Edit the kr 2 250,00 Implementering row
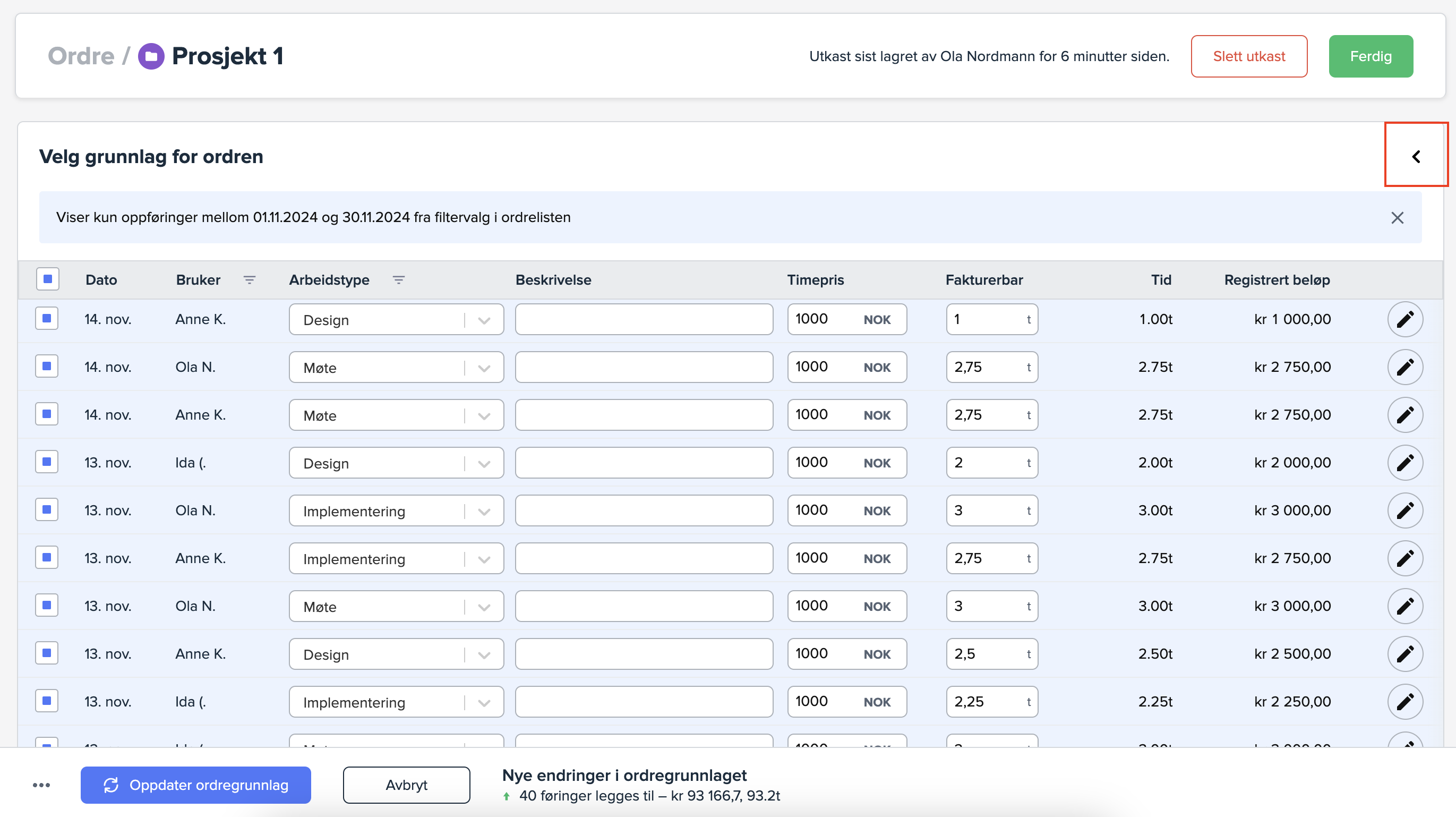 [x=1404, y=702]
